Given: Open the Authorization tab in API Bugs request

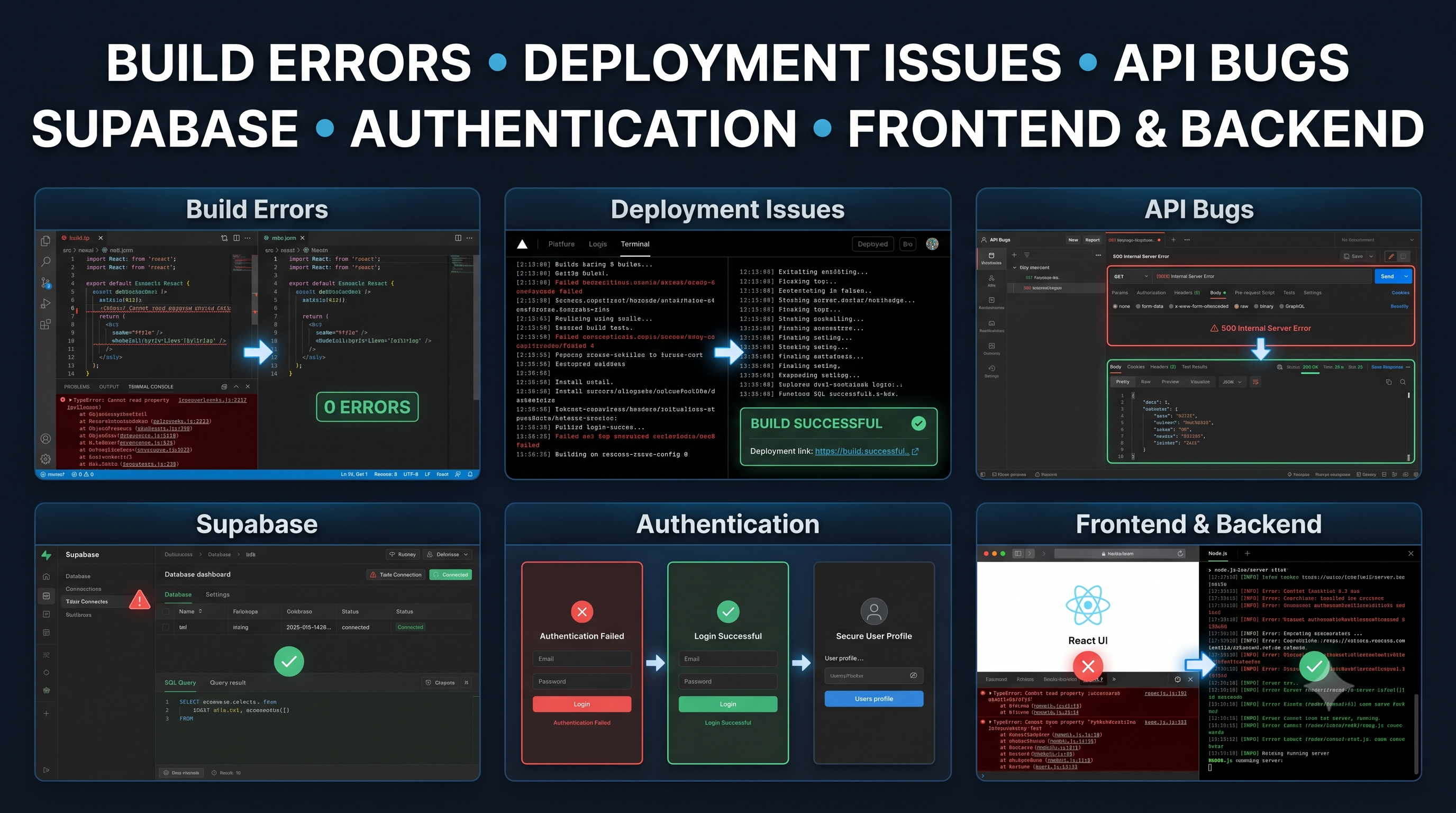Looking at the screenshot, I should pyautogui.click(x=1151, y=293).
